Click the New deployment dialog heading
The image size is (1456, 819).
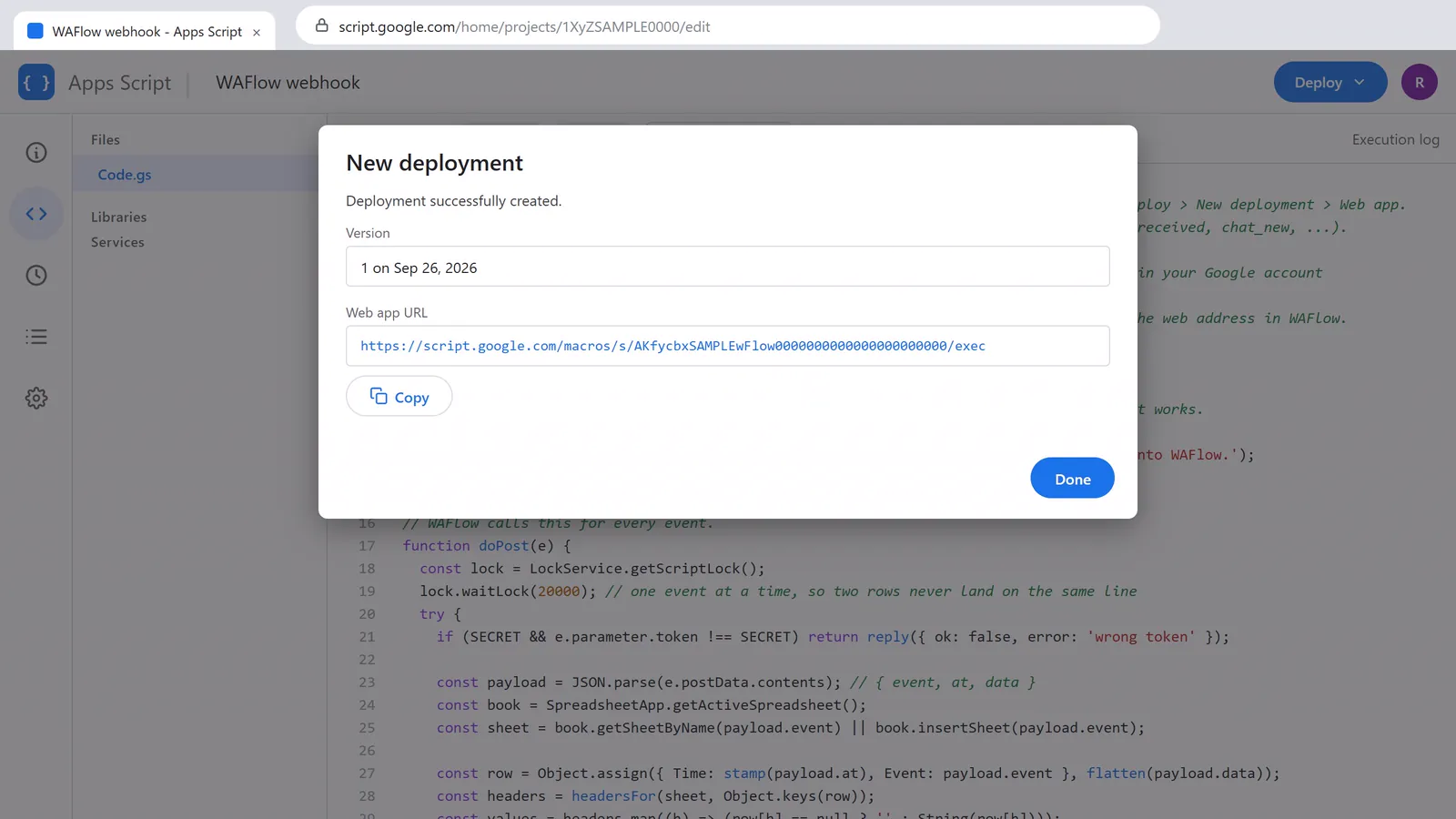click(434, 163)
